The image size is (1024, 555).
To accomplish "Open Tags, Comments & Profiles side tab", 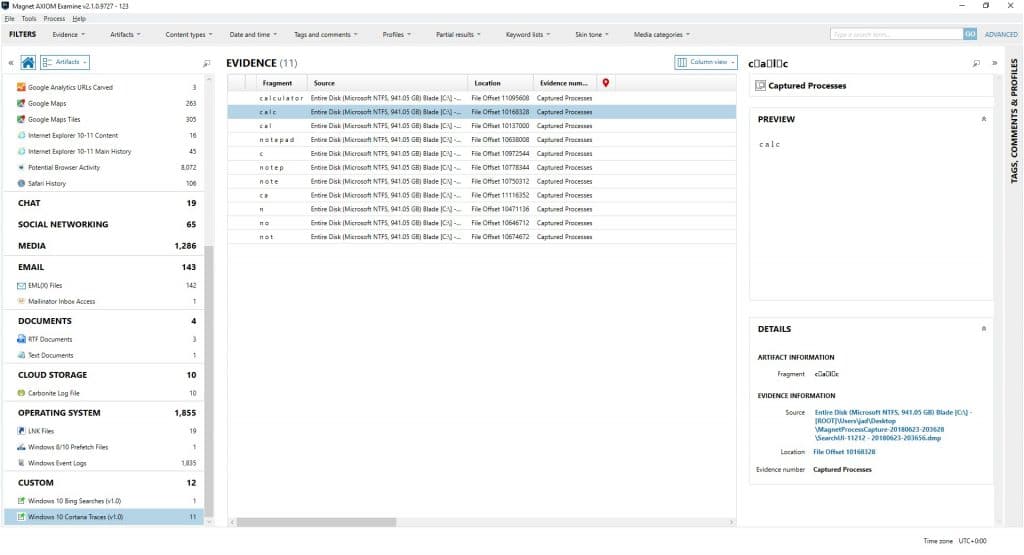I will (1014, 121).
